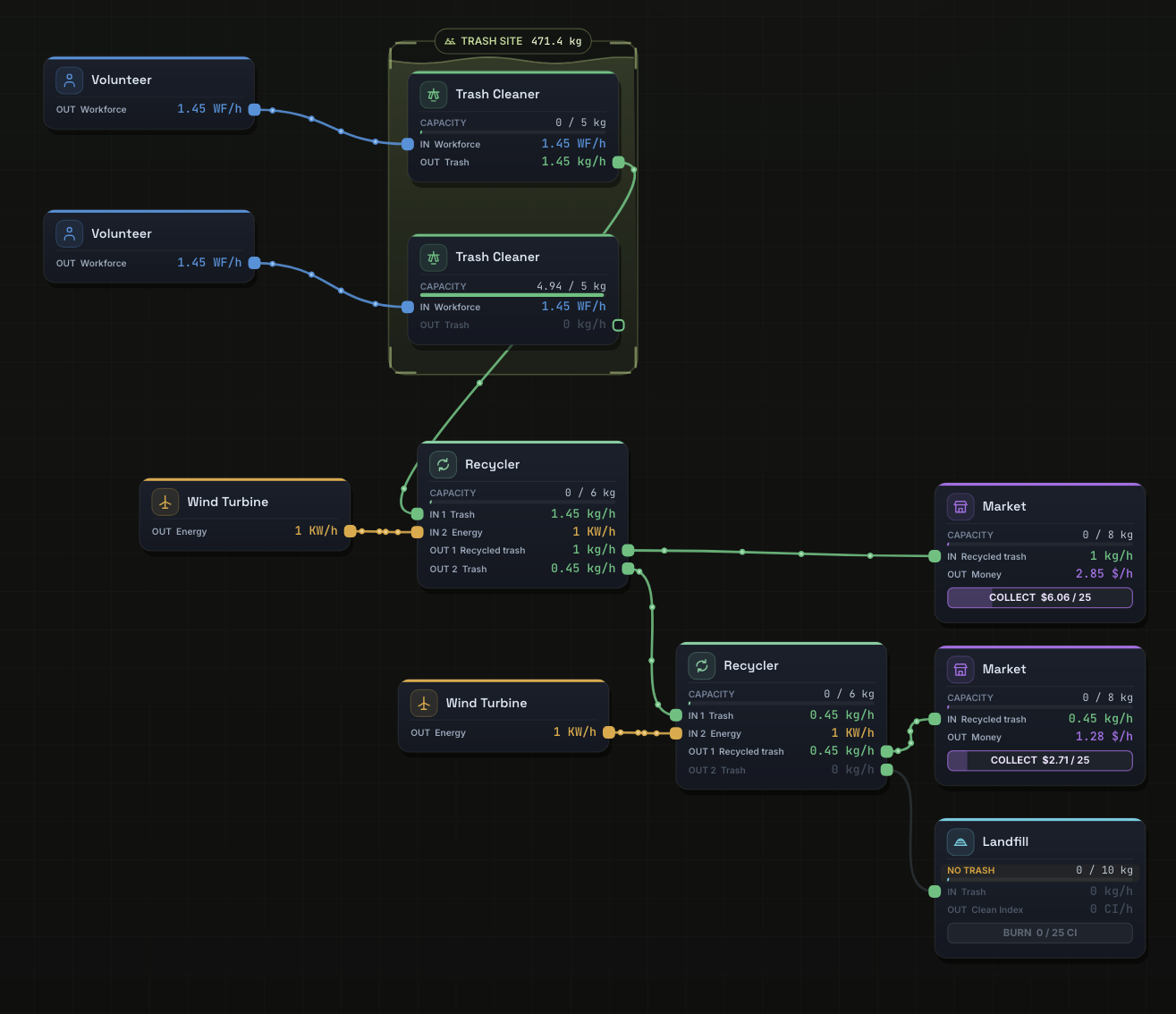Collect $2.71 from the lower Market
Image resolution: width=1176 pixels, height=1014 pixels.
coord(1040,760)
